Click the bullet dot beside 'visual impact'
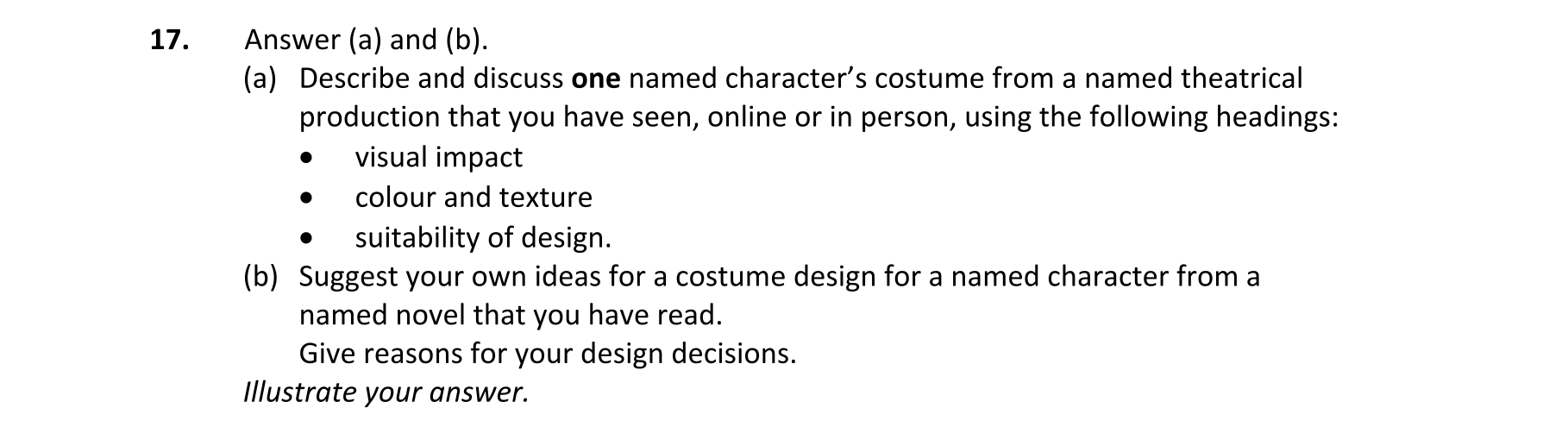 pos(305,159)
